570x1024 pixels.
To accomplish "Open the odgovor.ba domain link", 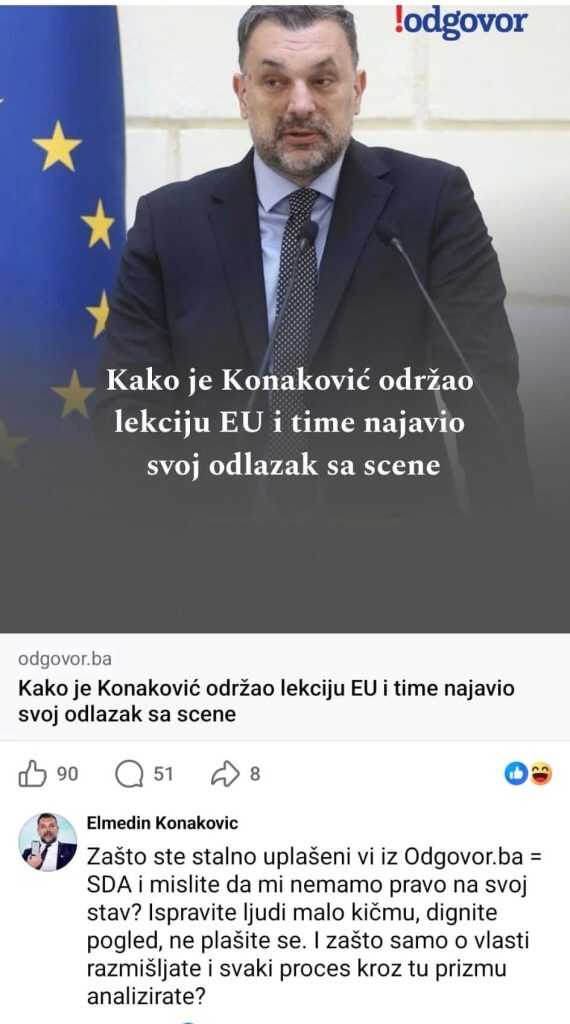I will point(65,659).
